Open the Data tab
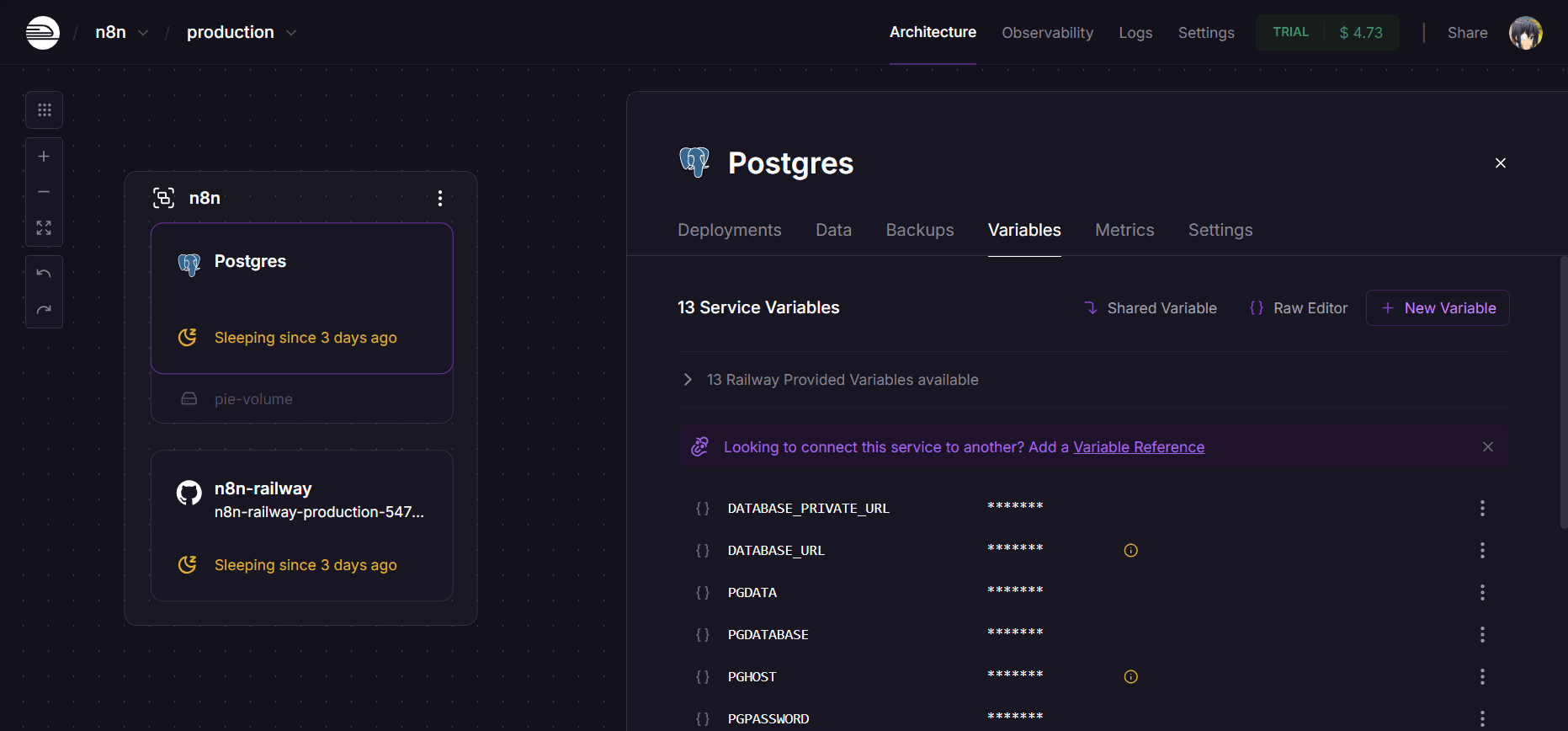Viewport: 1568px width, 731px height. [x=833, y=230]
